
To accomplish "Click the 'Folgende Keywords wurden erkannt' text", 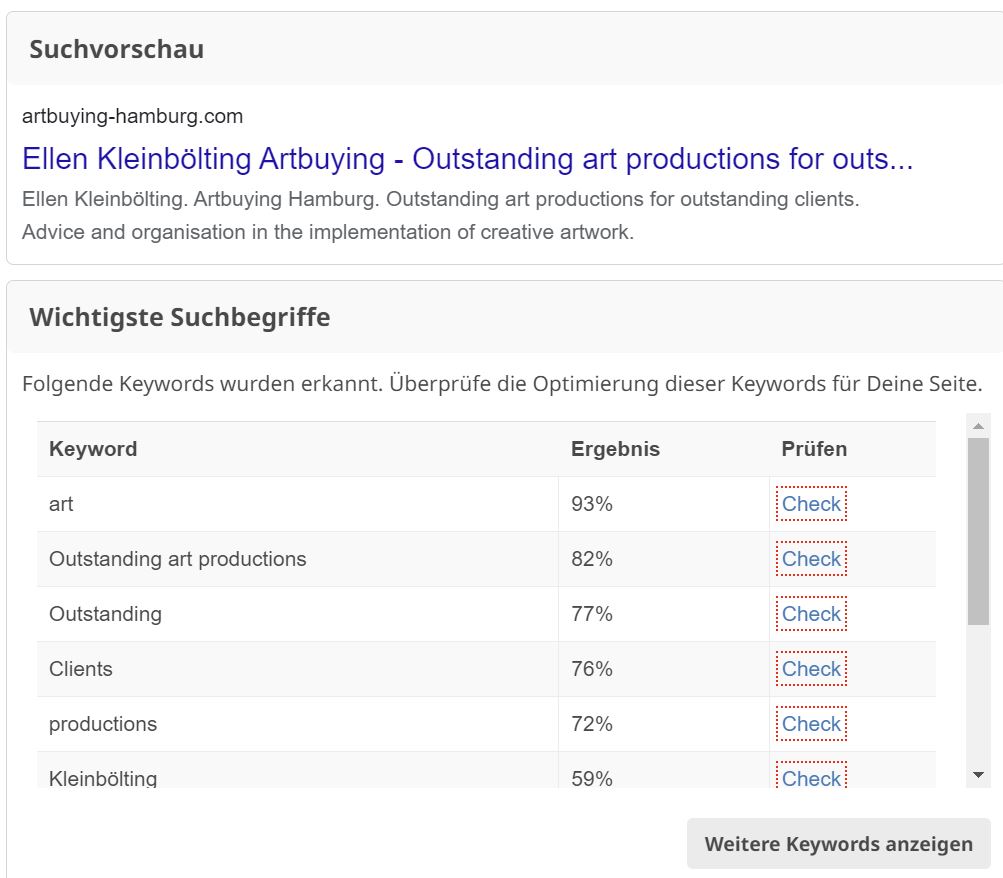I will coord(502,384).
